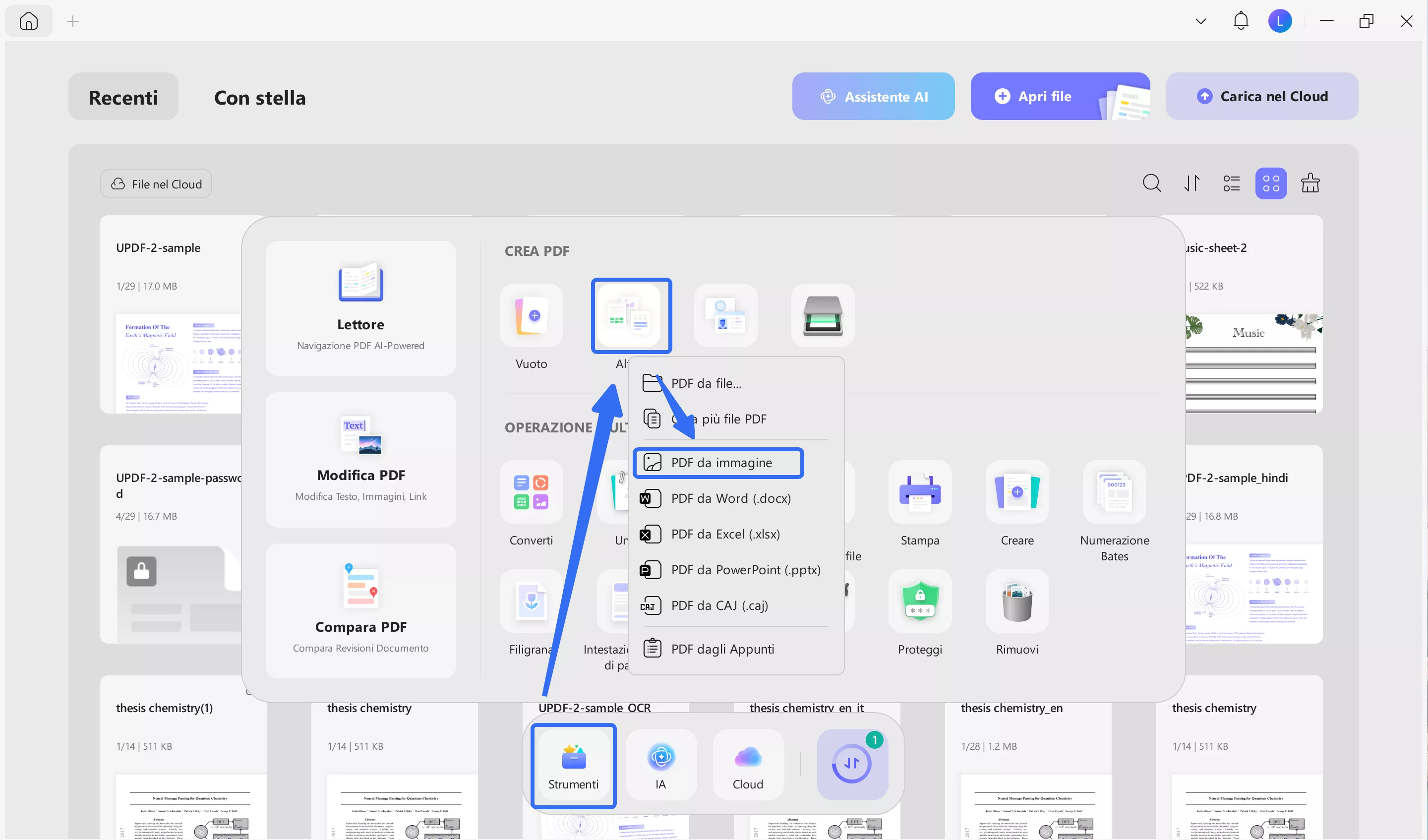
Task: Select PDF da Word (.docx) from the menu
Action: click(x=731, y=498)
